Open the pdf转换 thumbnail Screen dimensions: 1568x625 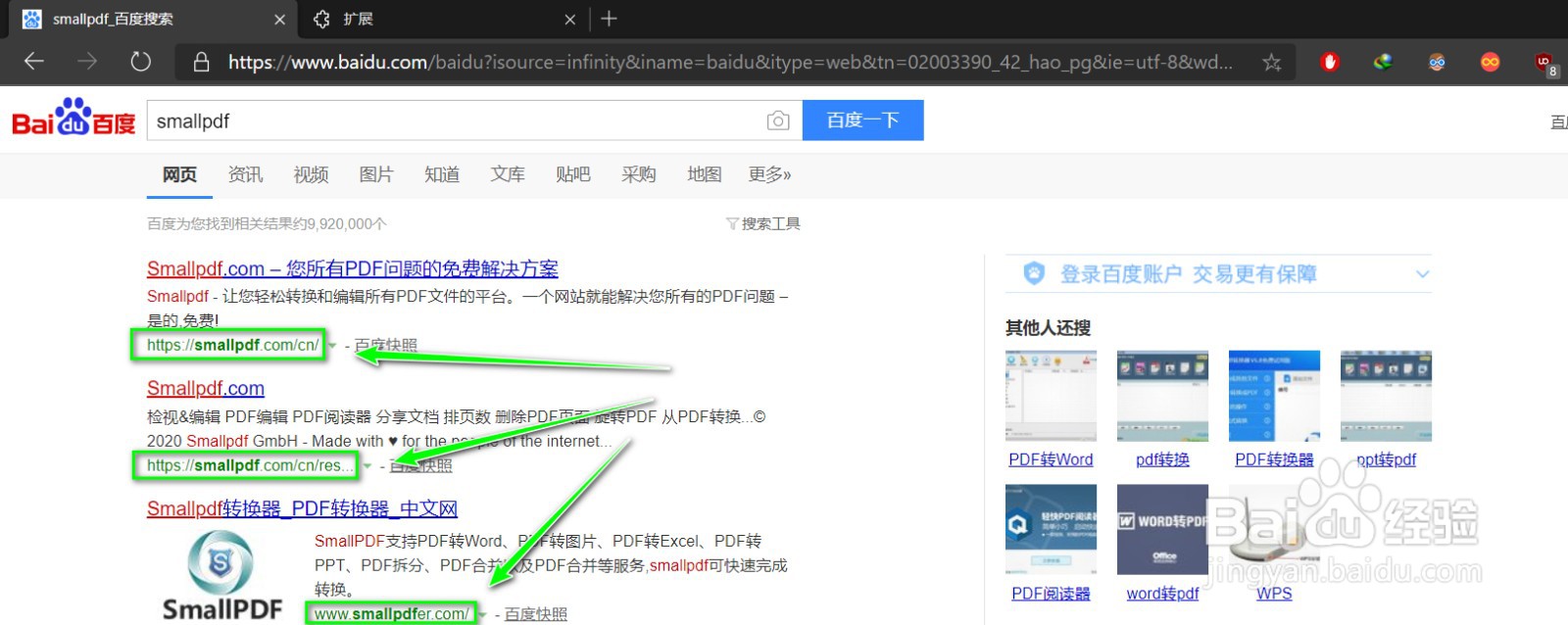coord(1162,396)
